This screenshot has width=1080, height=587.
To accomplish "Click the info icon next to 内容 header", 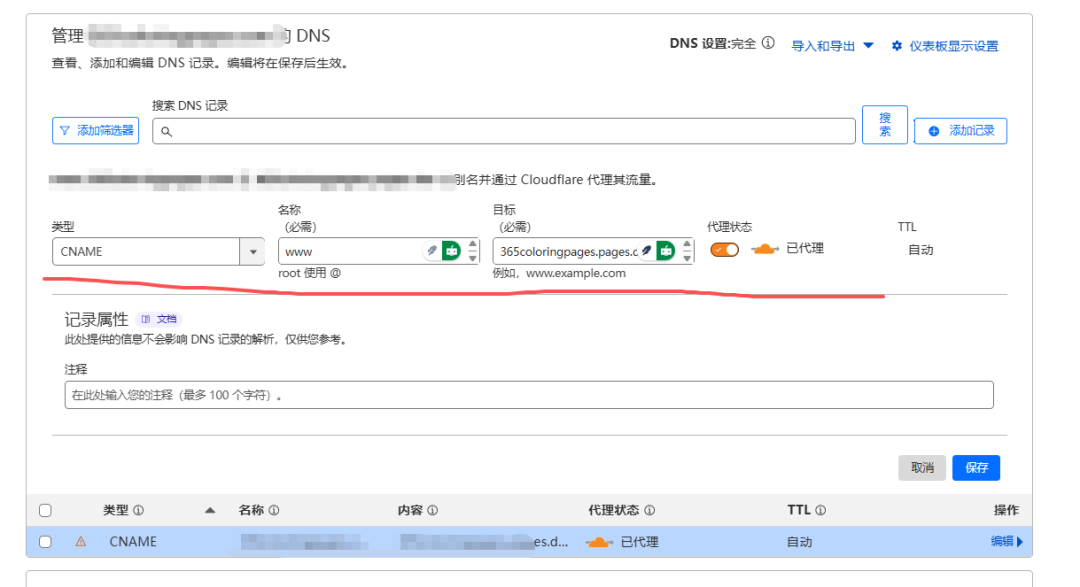I will tap(432, 510).
